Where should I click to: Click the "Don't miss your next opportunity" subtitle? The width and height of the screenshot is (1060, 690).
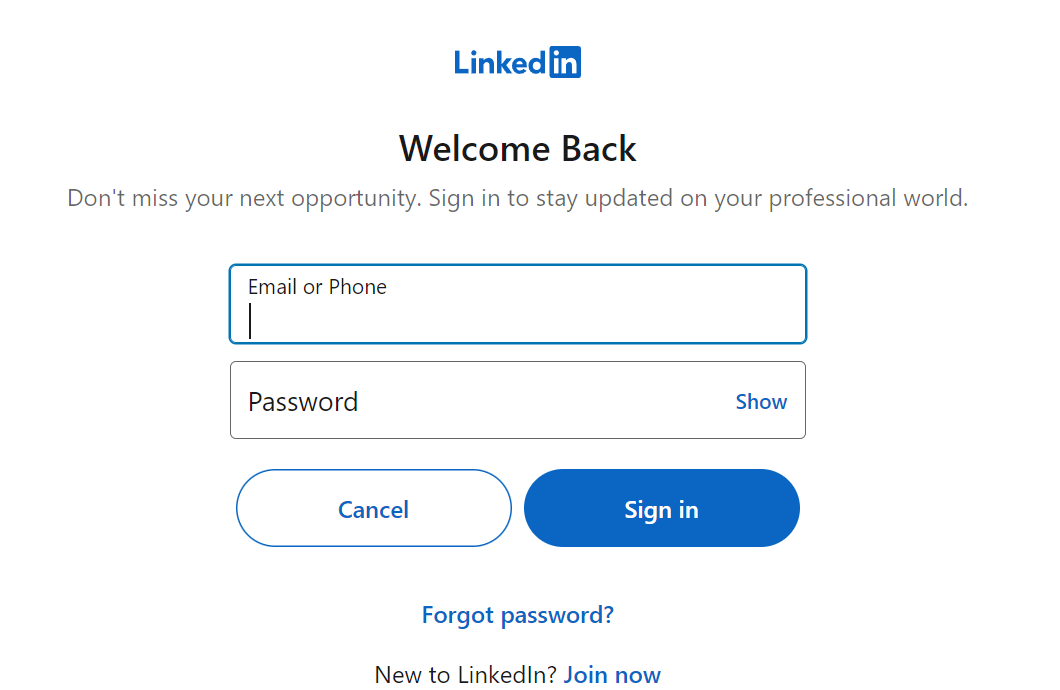coord(518,198)
